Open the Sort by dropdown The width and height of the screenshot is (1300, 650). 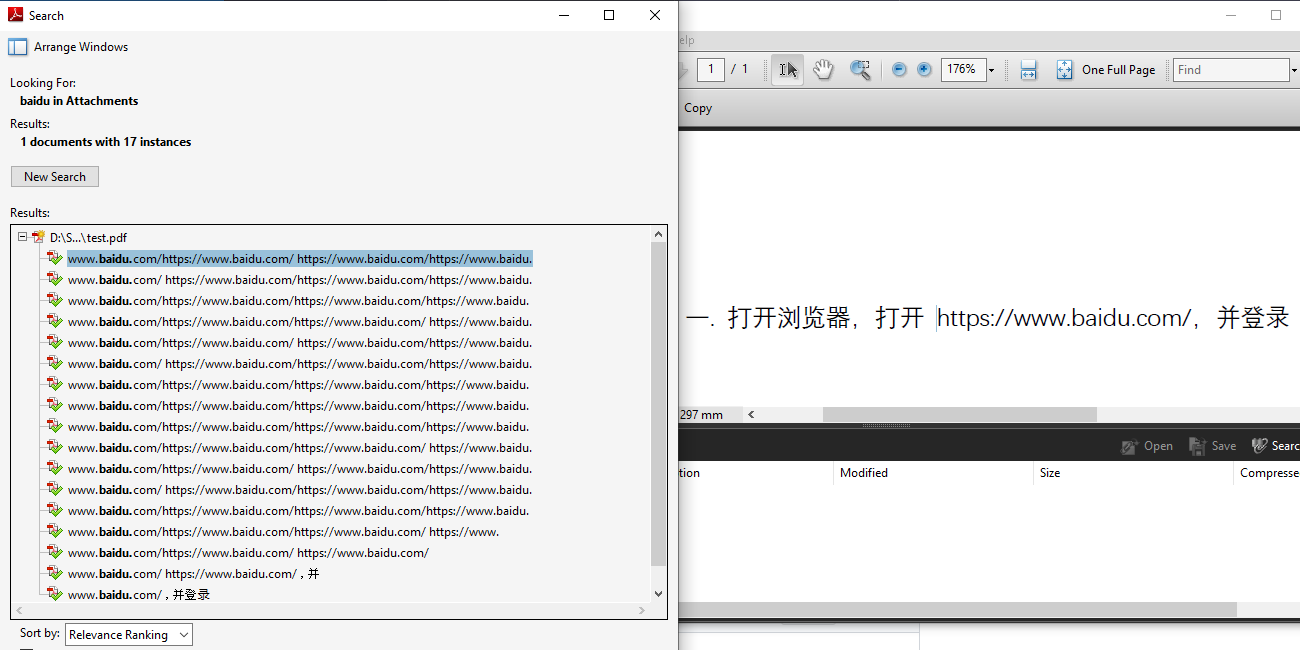[x=128, y=633]
